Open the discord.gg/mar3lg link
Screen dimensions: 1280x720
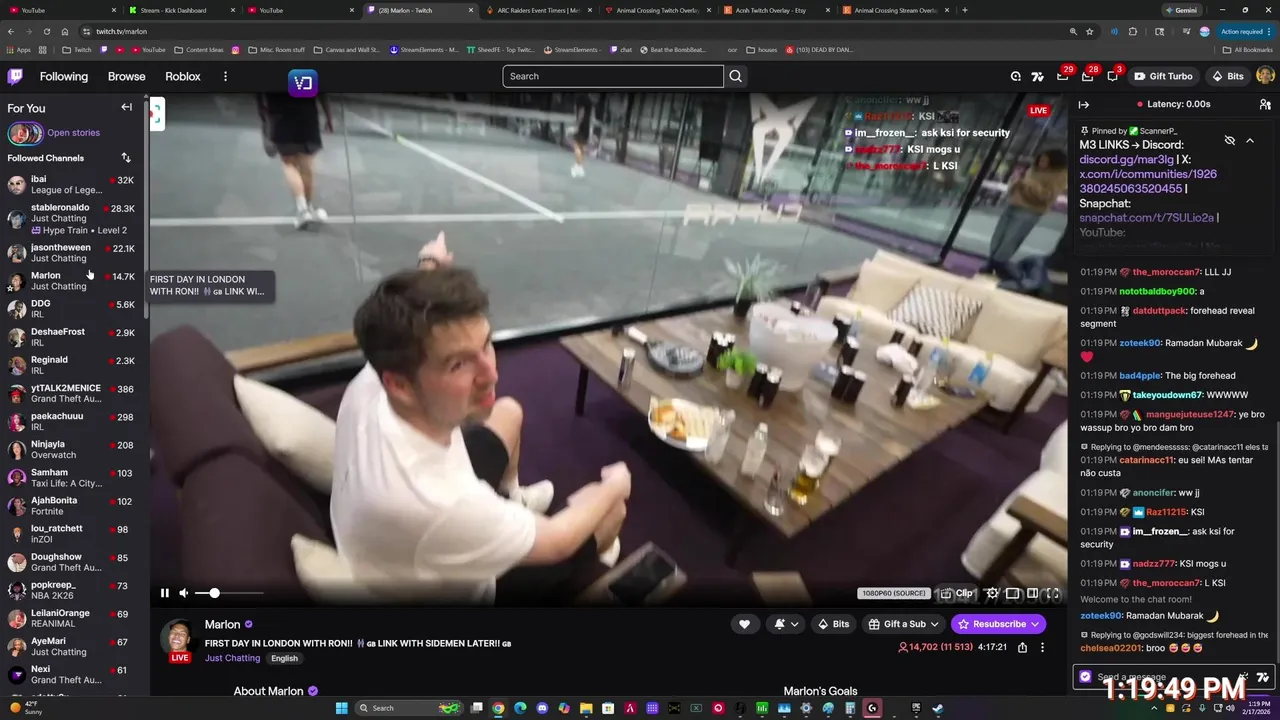(1126, 160)
